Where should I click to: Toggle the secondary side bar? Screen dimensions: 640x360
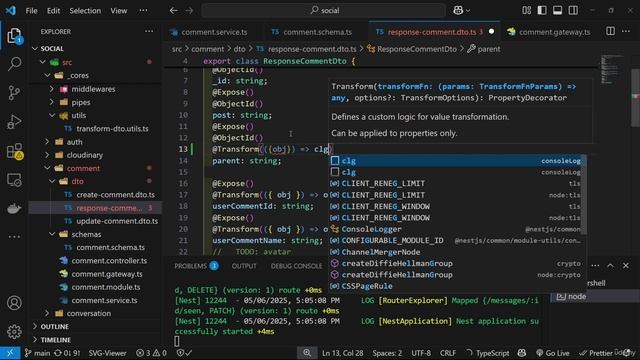tap(573, 11)
